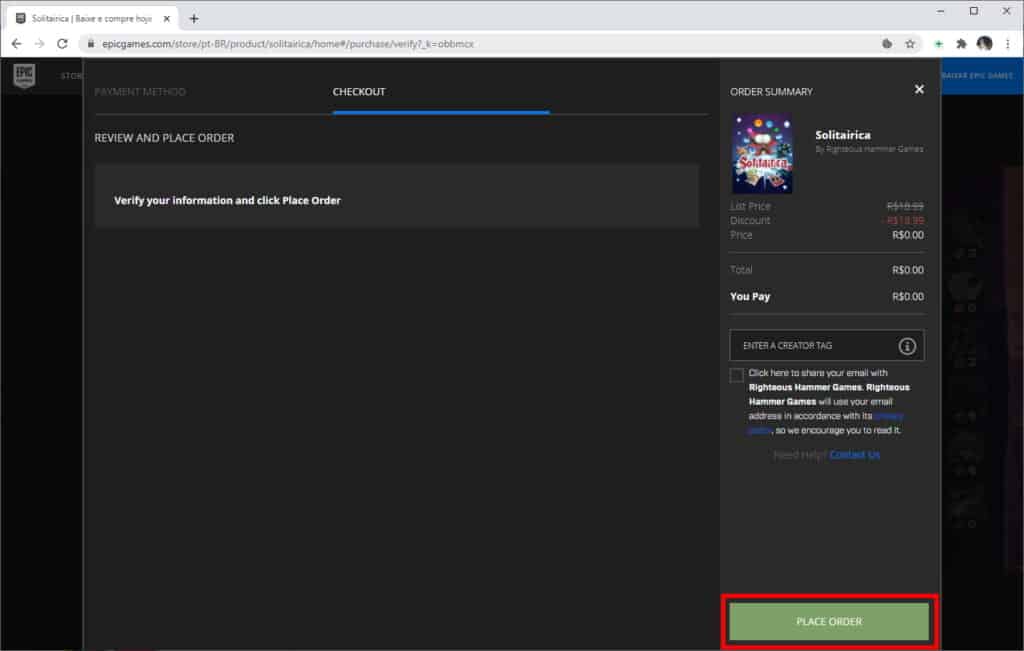1024x651 pixels.
Task: Click the Solitairica game title
Action: click(x=842, y=135)
